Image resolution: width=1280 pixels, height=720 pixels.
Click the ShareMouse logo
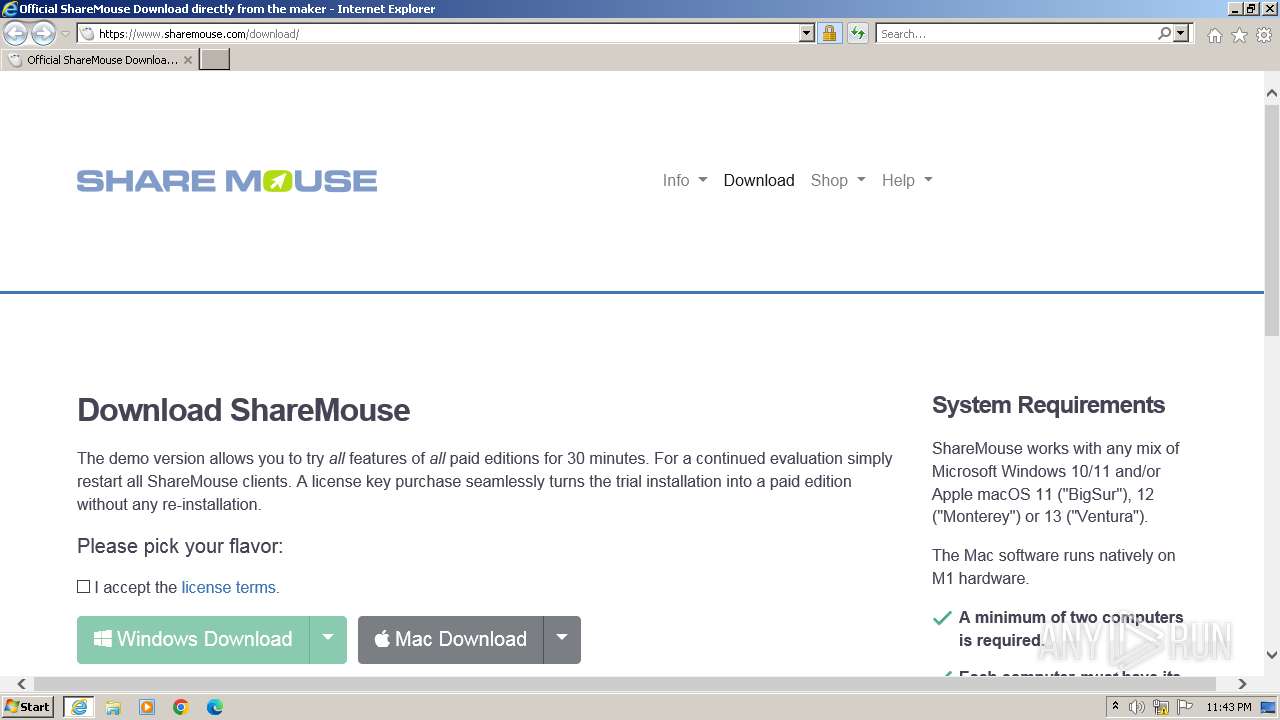click(227, 180)
